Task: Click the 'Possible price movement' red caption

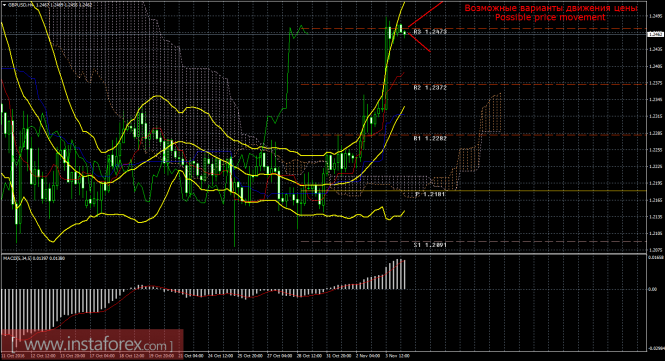Action: (550, 17)
